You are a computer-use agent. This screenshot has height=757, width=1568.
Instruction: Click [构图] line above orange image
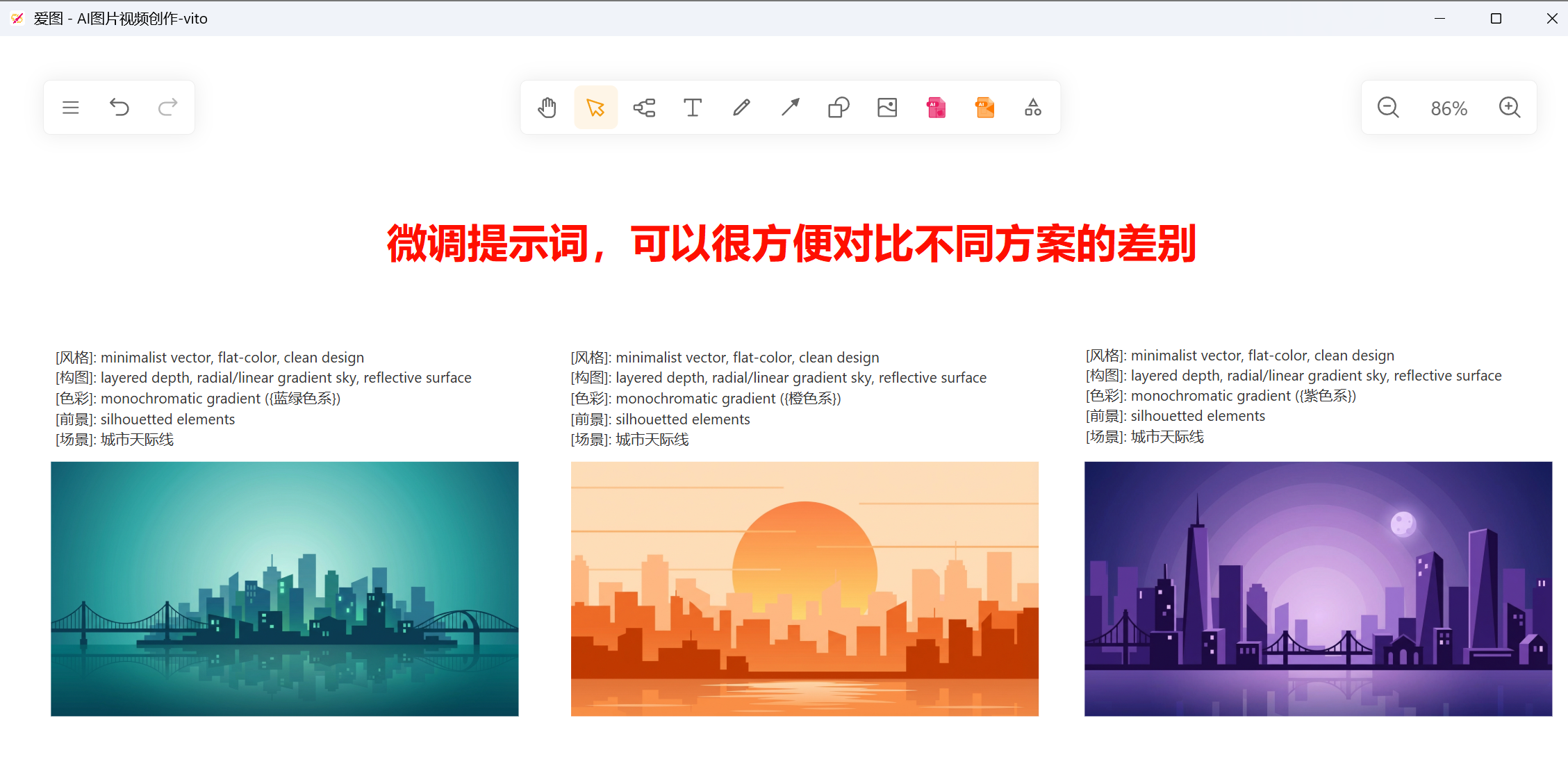tap(779, 378)
